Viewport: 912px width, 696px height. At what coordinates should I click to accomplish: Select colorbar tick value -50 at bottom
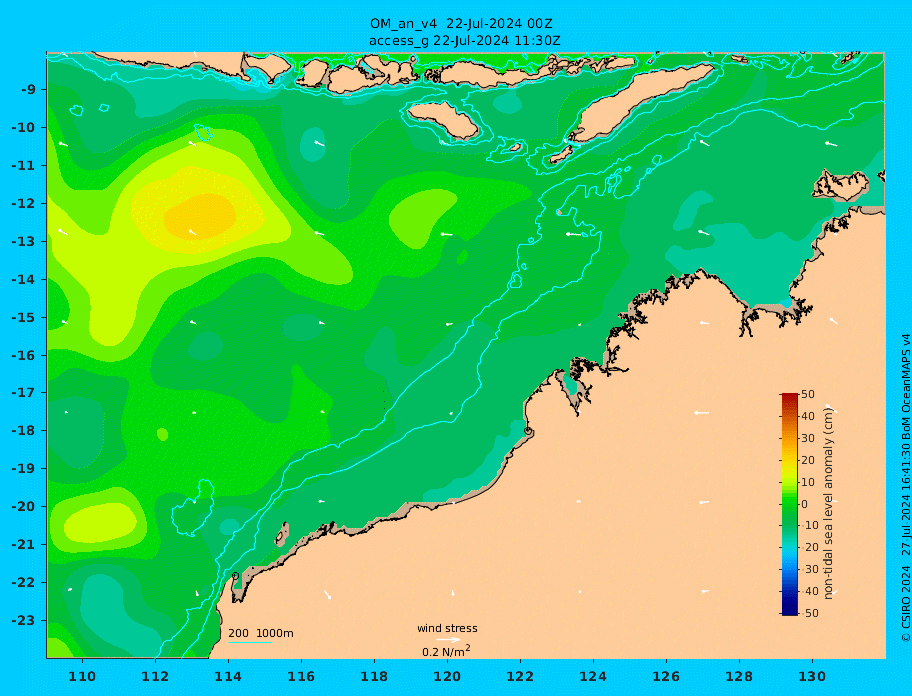click(808, 613)
